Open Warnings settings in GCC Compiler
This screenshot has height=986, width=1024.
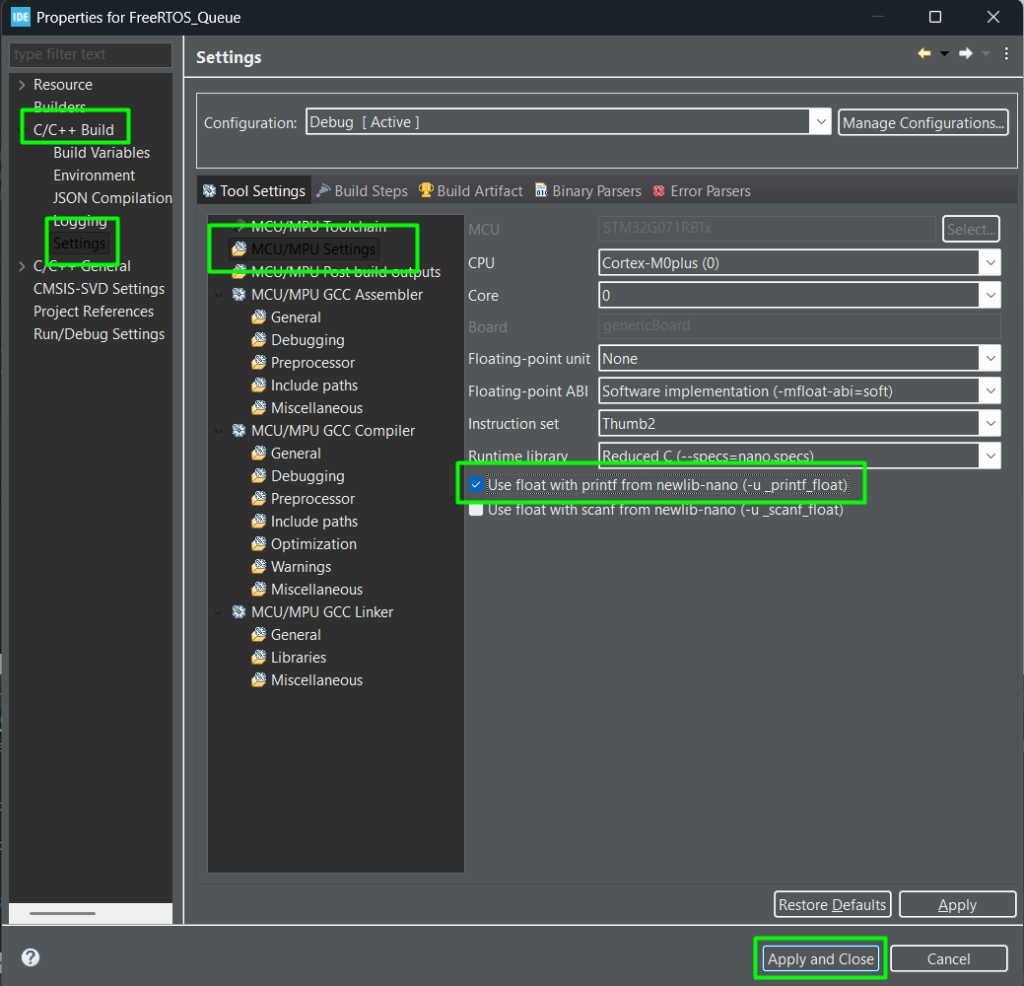[300, 567]
